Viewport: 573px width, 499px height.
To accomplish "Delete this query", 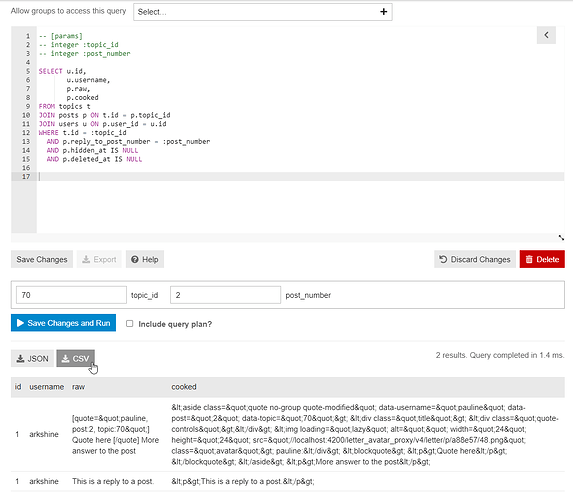I will point(542,259).
